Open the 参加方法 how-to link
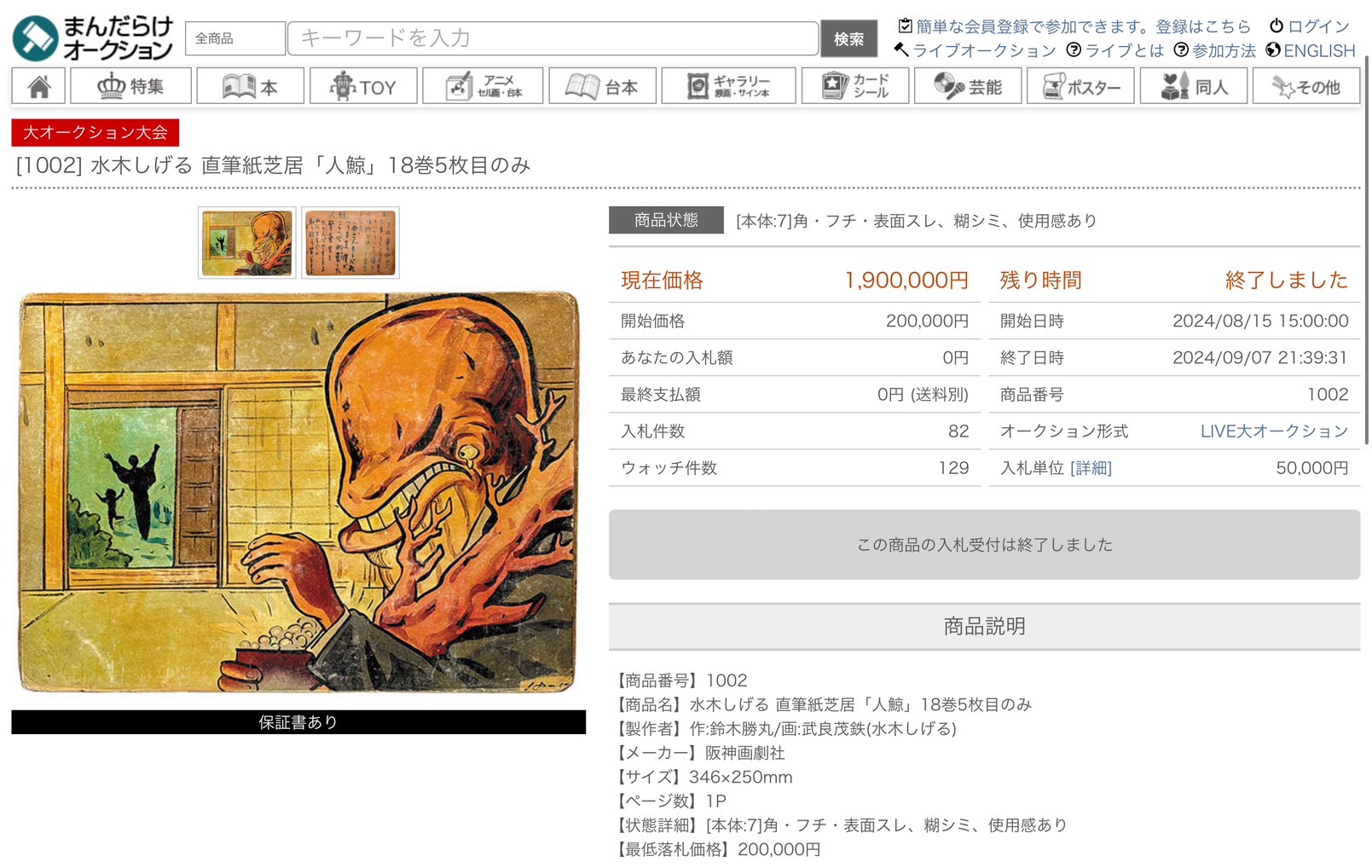 [1224, 51]
